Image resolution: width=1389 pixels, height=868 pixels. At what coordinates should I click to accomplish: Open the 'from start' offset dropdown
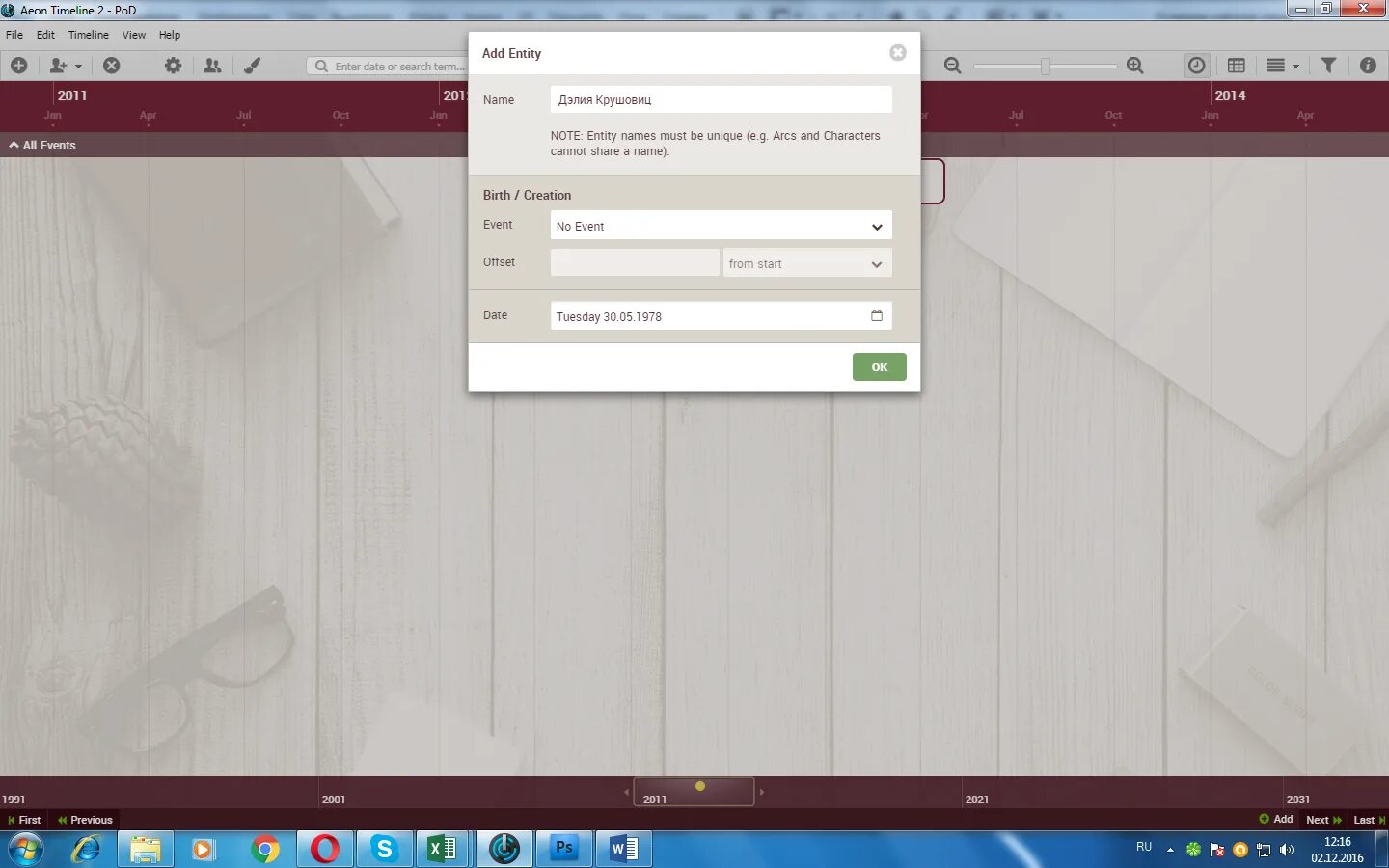[x=807, y=263]
